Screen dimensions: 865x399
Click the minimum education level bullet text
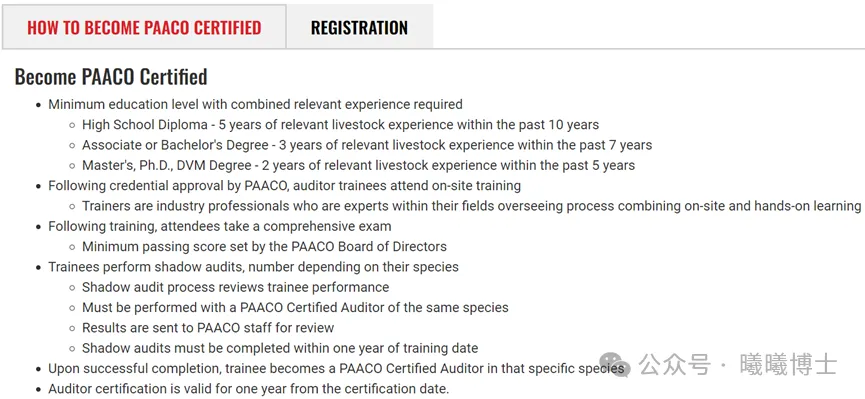(x=255, y=104)
